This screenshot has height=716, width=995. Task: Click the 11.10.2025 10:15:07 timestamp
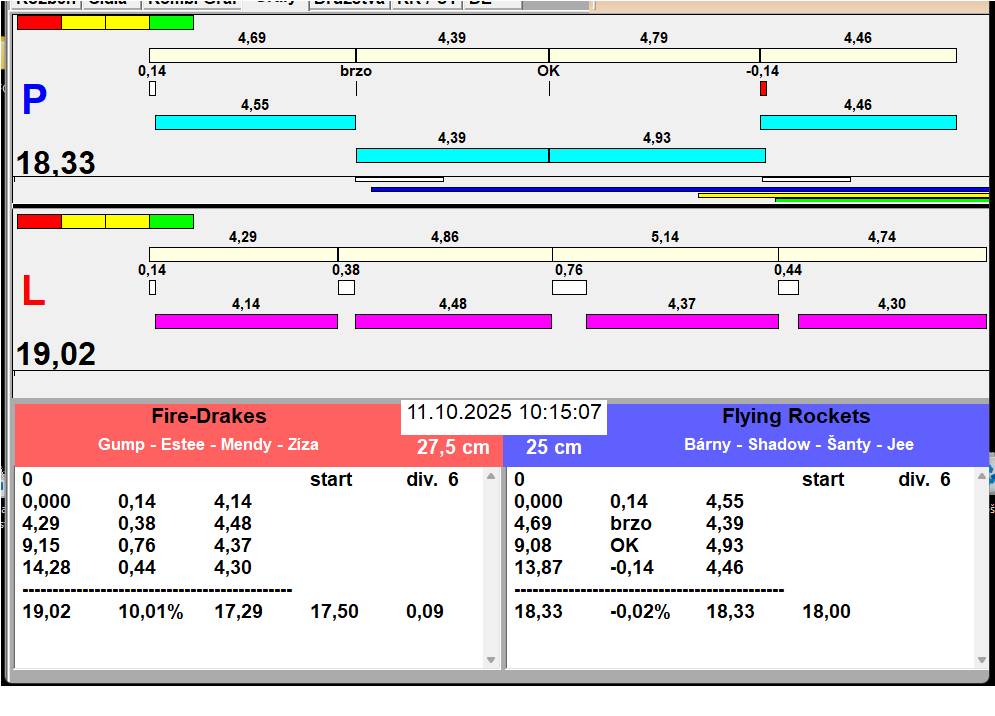point(504,412)
